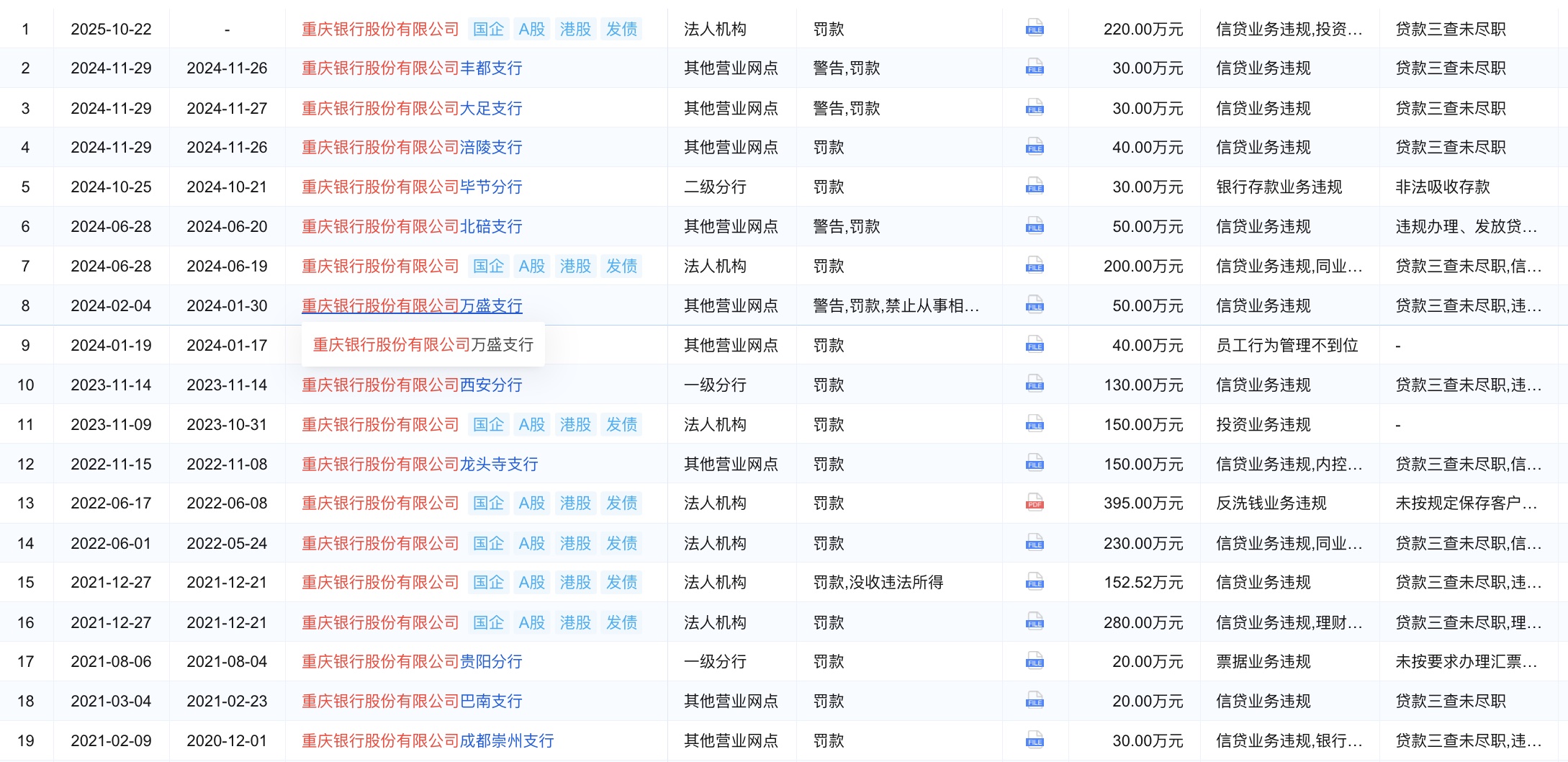Open the 巴南支行 company link
The width and height of the screenshot is (1568, 762).
click(412, 701)
